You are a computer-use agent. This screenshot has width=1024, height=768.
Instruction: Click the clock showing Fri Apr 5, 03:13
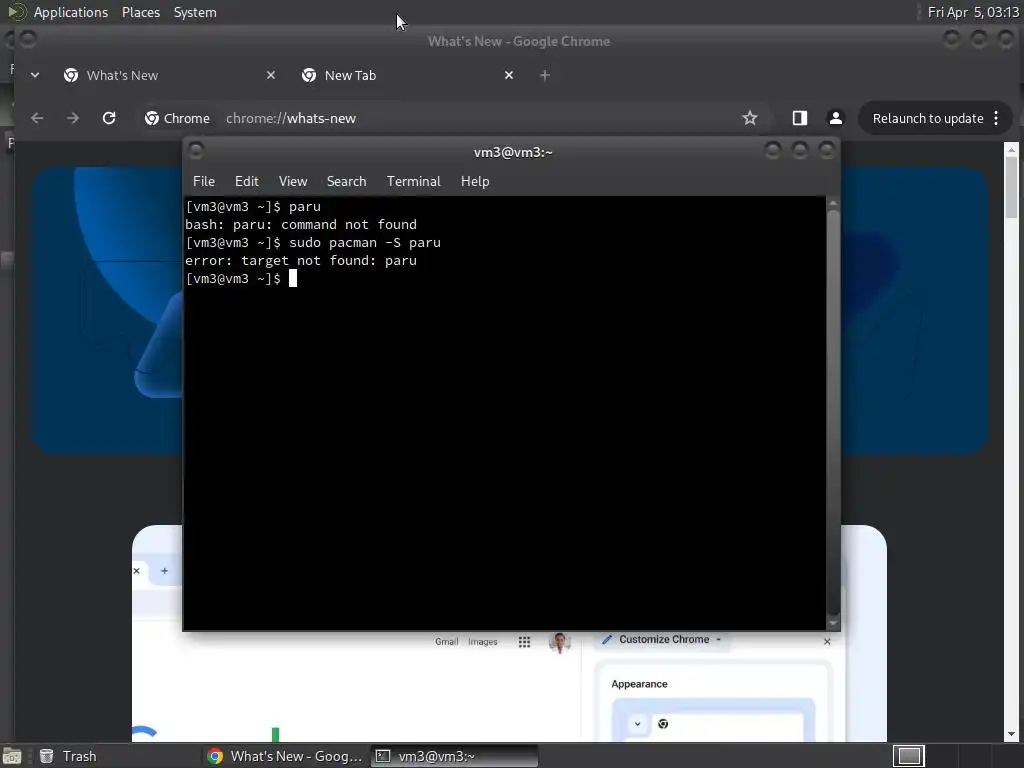coord(972,12)
